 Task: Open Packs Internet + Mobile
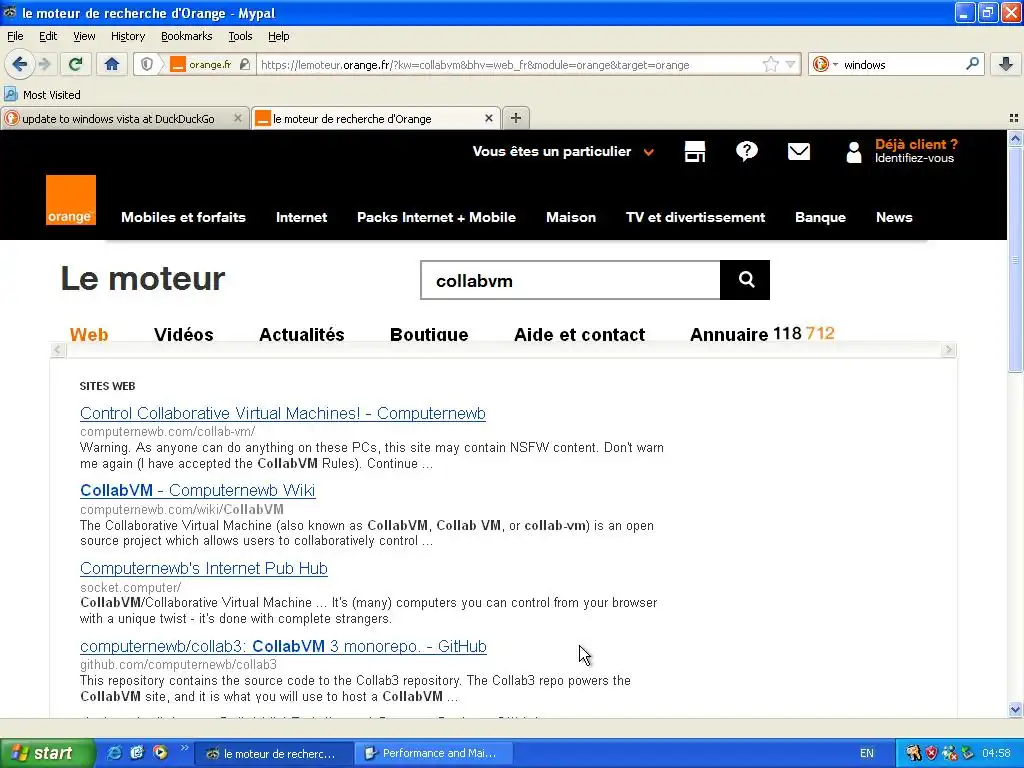[x=436, y=217]
